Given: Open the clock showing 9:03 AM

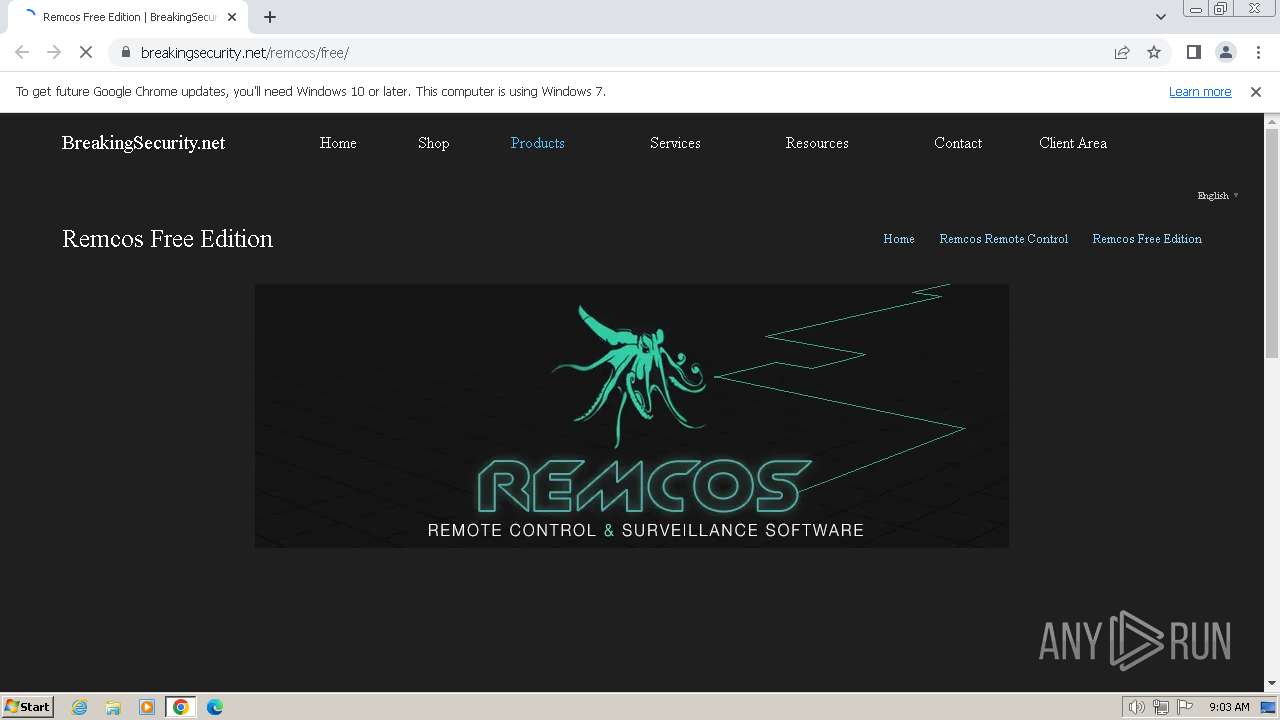Looking at the screenshot, I should pos(1229,707).
